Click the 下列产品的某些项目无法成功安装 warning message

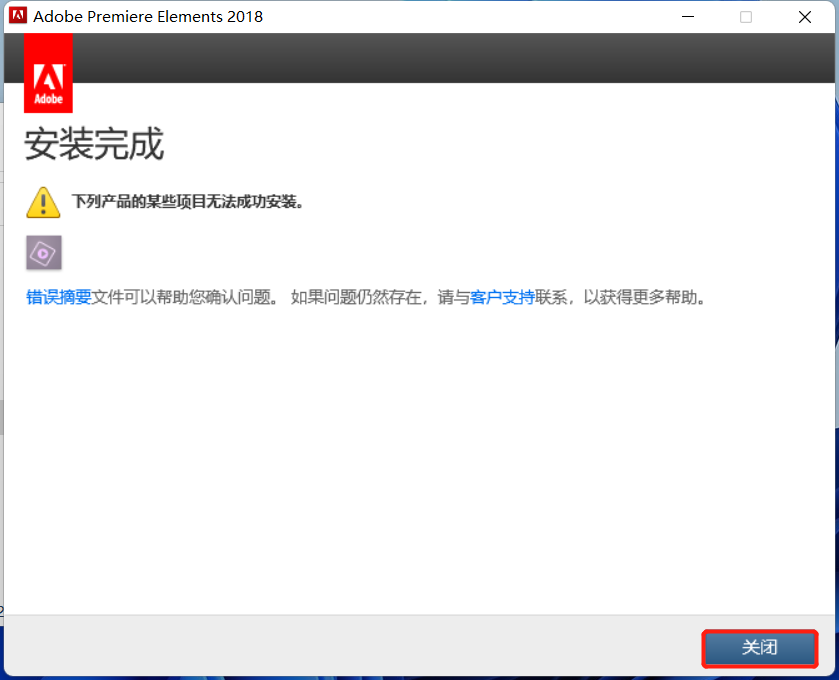[187, 201]
